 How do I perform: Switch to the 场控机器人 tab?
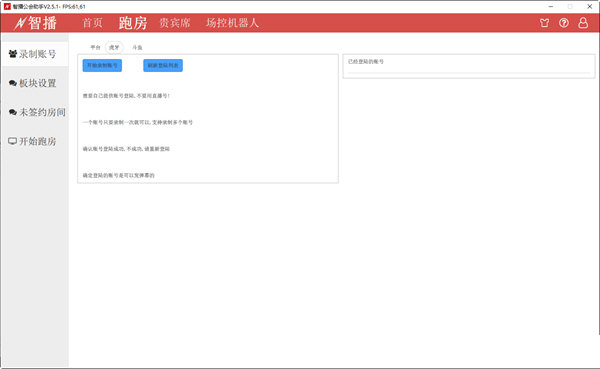232,23
